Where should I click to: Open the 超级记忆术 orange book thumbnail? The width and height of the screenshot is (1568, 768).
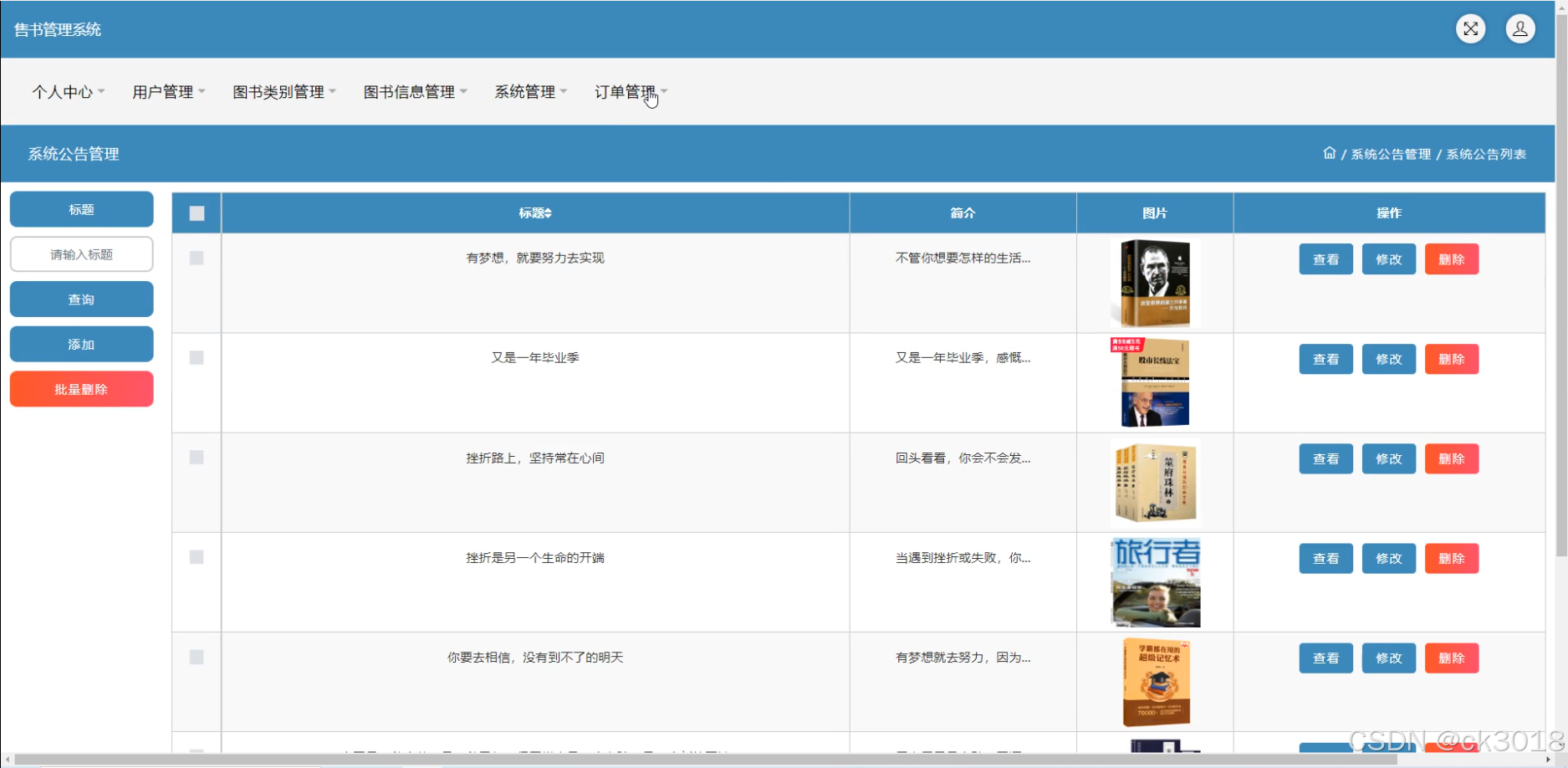pyautogui.click(x=1155, y=682)
